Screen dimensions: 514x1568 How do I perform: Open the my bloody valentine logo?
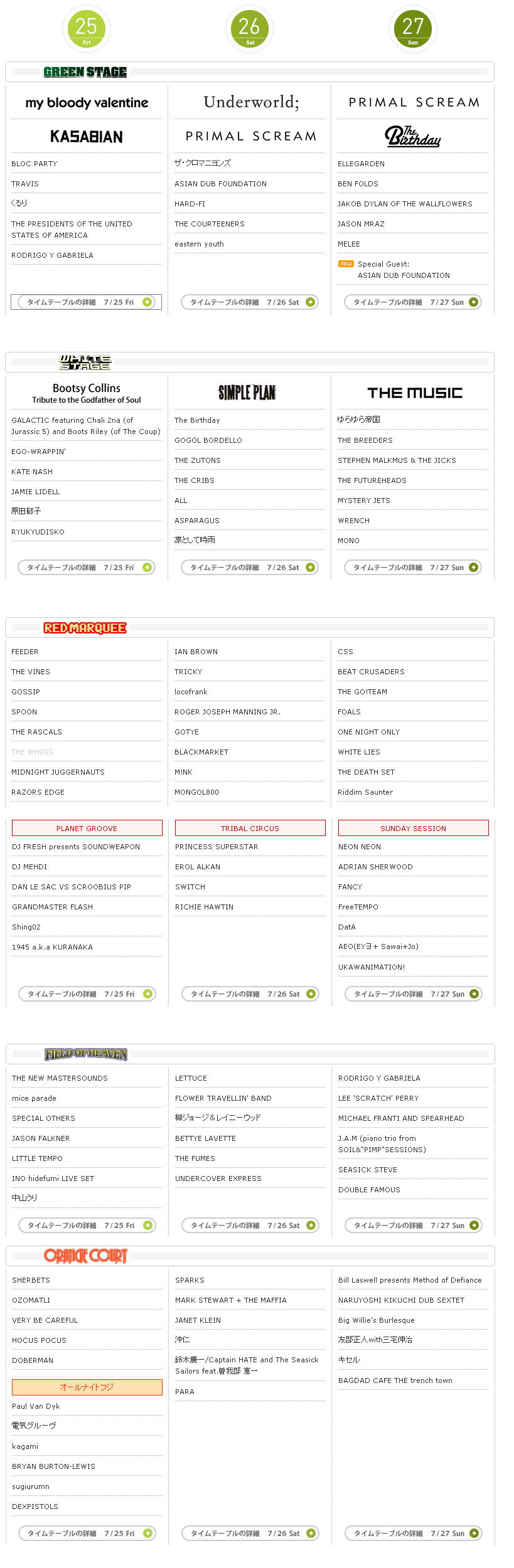tap(87, 103)
